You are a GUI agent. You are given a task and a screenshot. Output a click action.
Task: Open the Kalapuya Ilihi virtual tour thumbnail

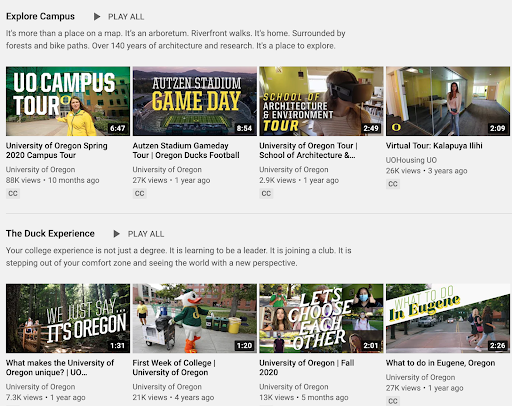(x=448, y=101)
